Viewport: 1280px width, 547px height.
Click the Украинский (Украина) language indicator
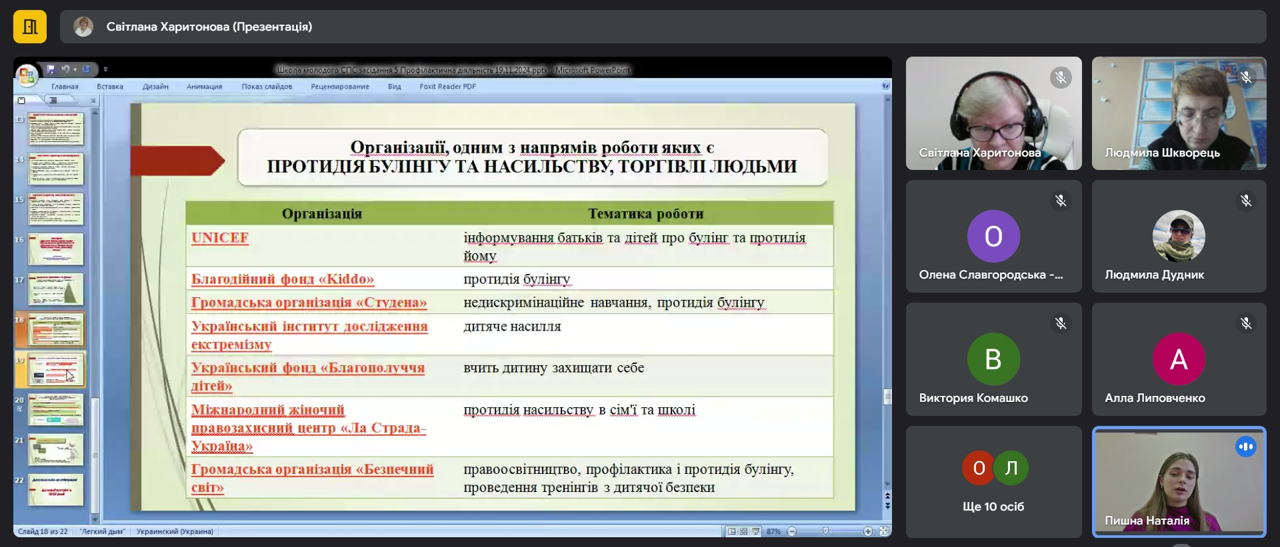tap(175, 531)
